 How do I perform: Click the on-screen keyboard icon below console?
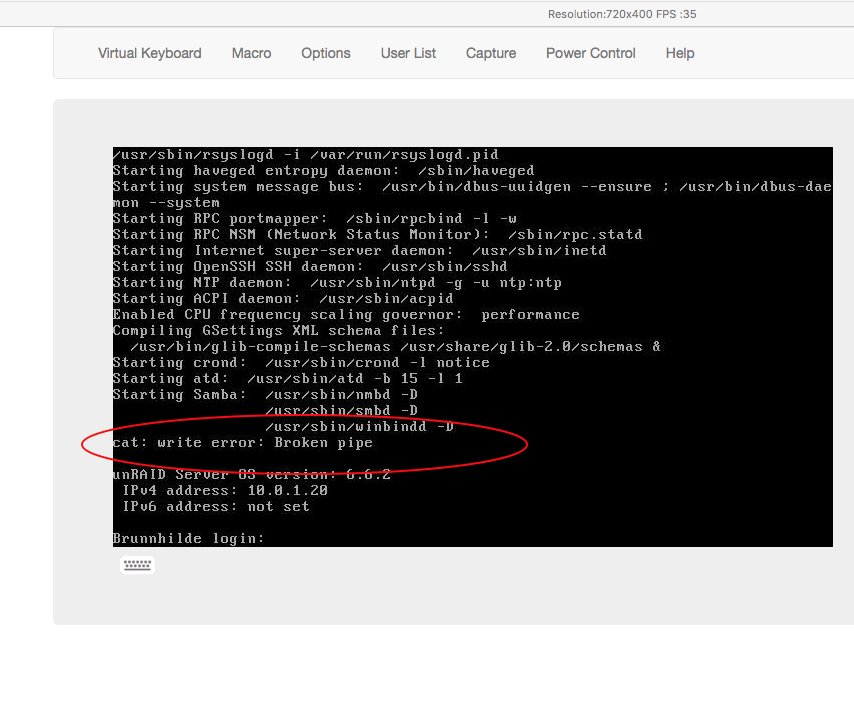pyautogui.click(x=137, y=565)
